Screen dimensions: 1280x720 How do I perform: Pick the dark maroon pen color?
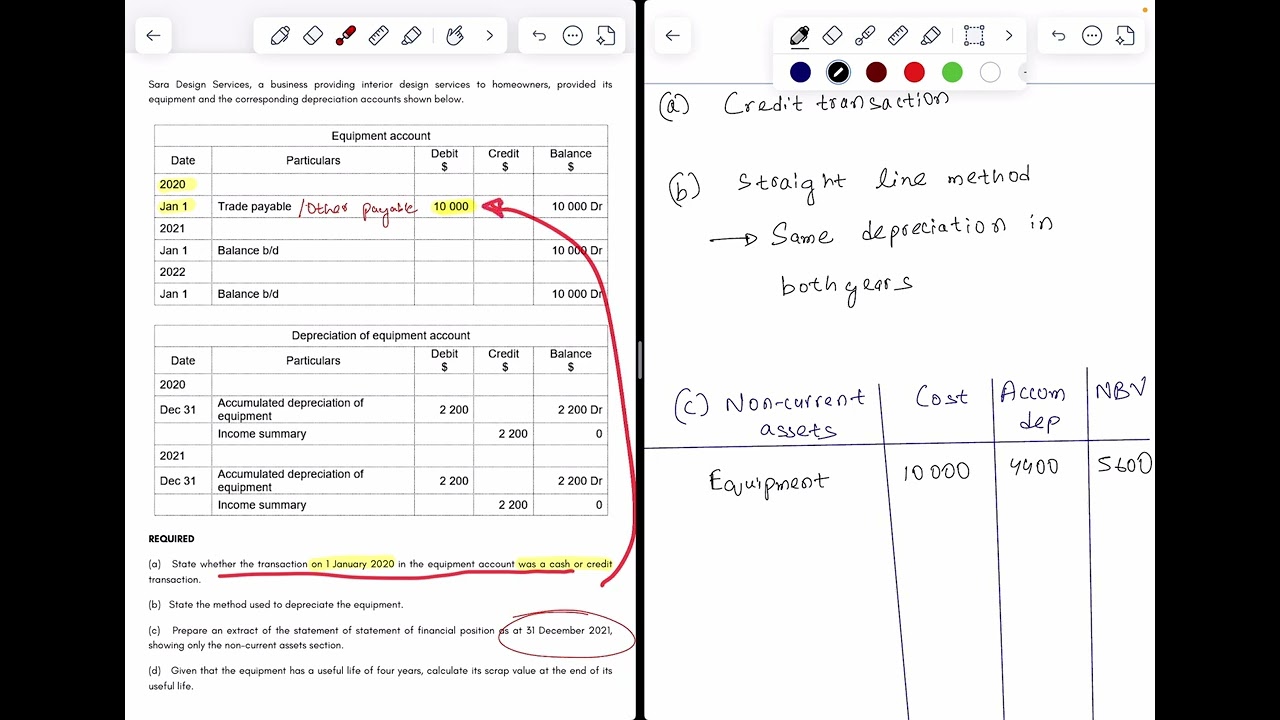(876, 72)
